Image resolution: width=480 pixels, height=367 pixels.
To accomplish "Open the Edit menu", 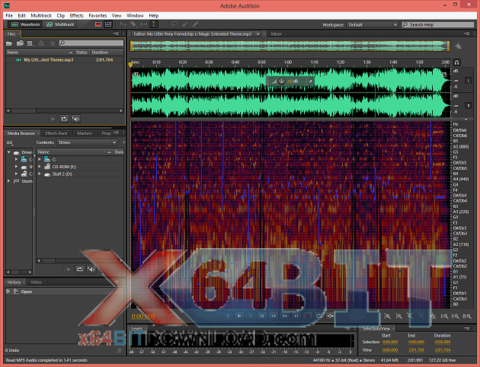I will (22, 15).
